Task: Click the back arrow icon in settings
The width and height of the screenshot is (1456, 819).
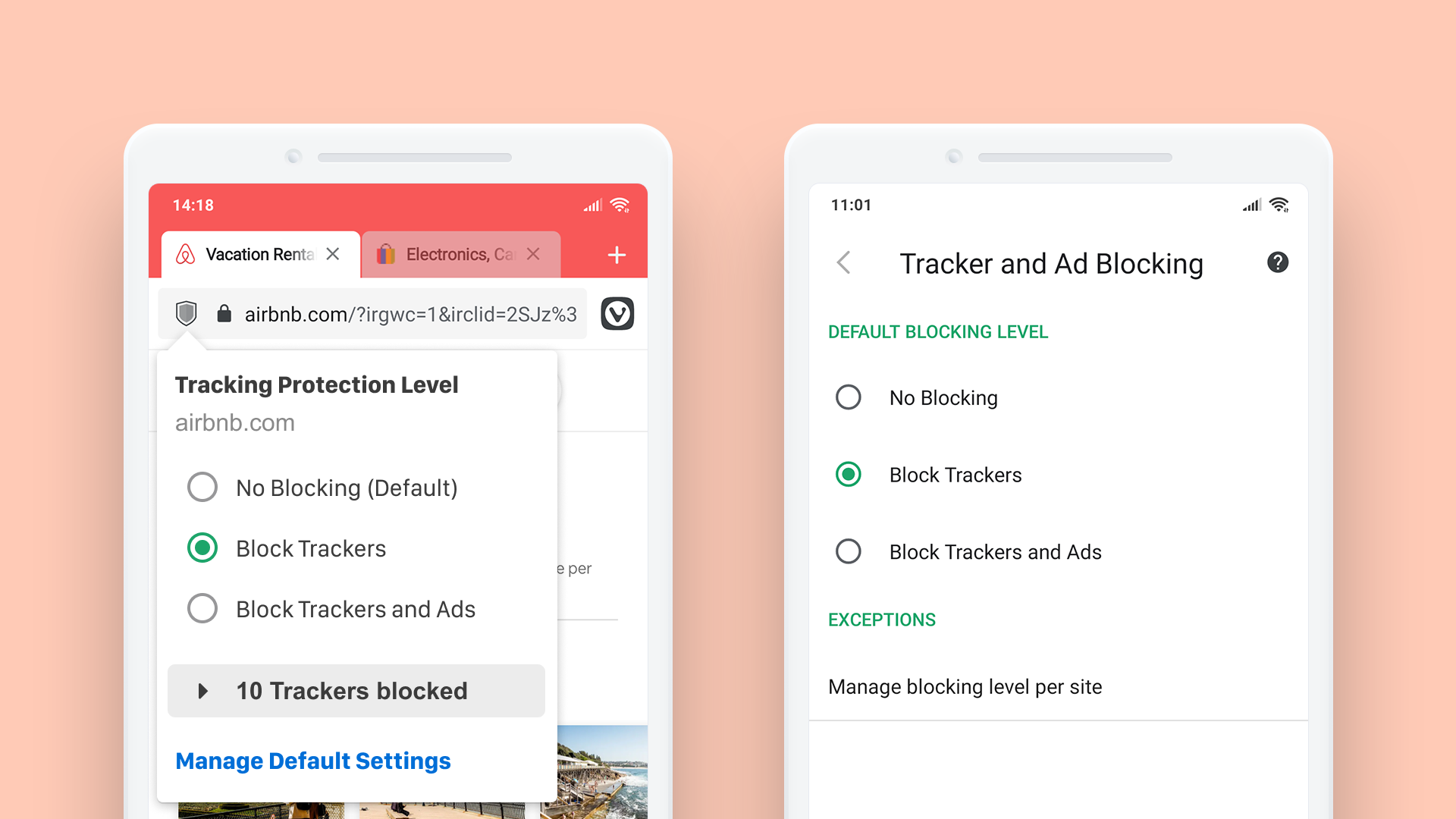Action: pos(845,263)
